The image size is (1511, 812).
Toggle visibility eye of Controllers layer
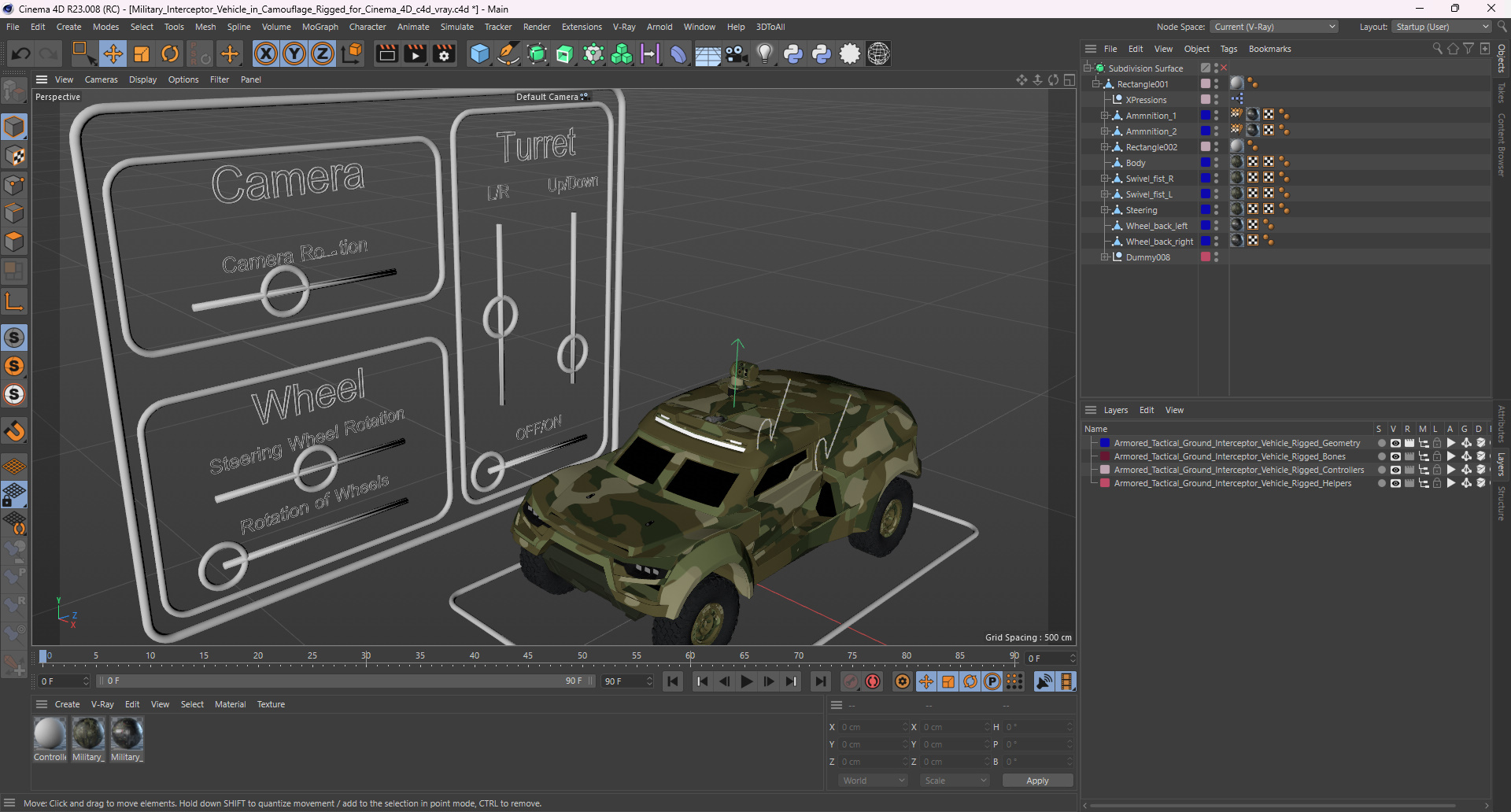point(1395,470)
